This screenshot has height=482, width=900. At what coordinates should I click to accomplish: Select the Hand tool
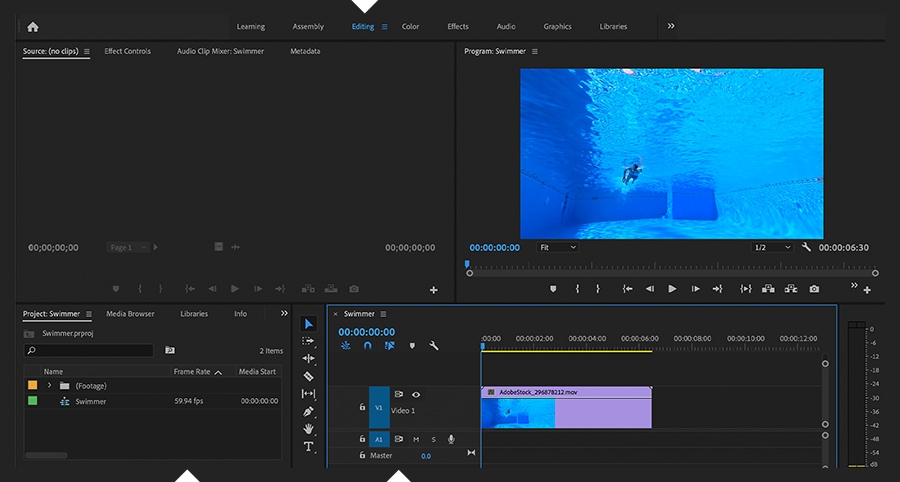[309, 429]
